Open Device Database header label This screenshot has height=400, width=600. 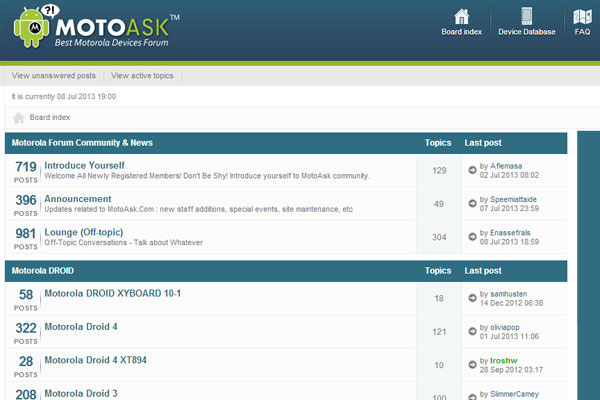coord(527,32)
